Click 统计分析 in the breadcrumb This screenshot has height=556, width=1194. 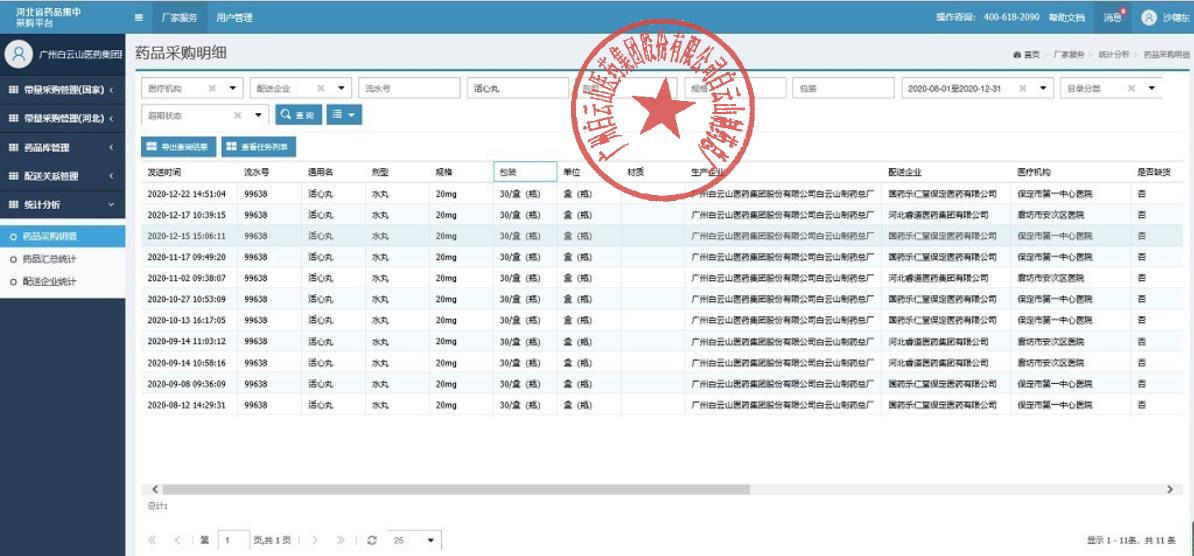(x=1113, y=55)
